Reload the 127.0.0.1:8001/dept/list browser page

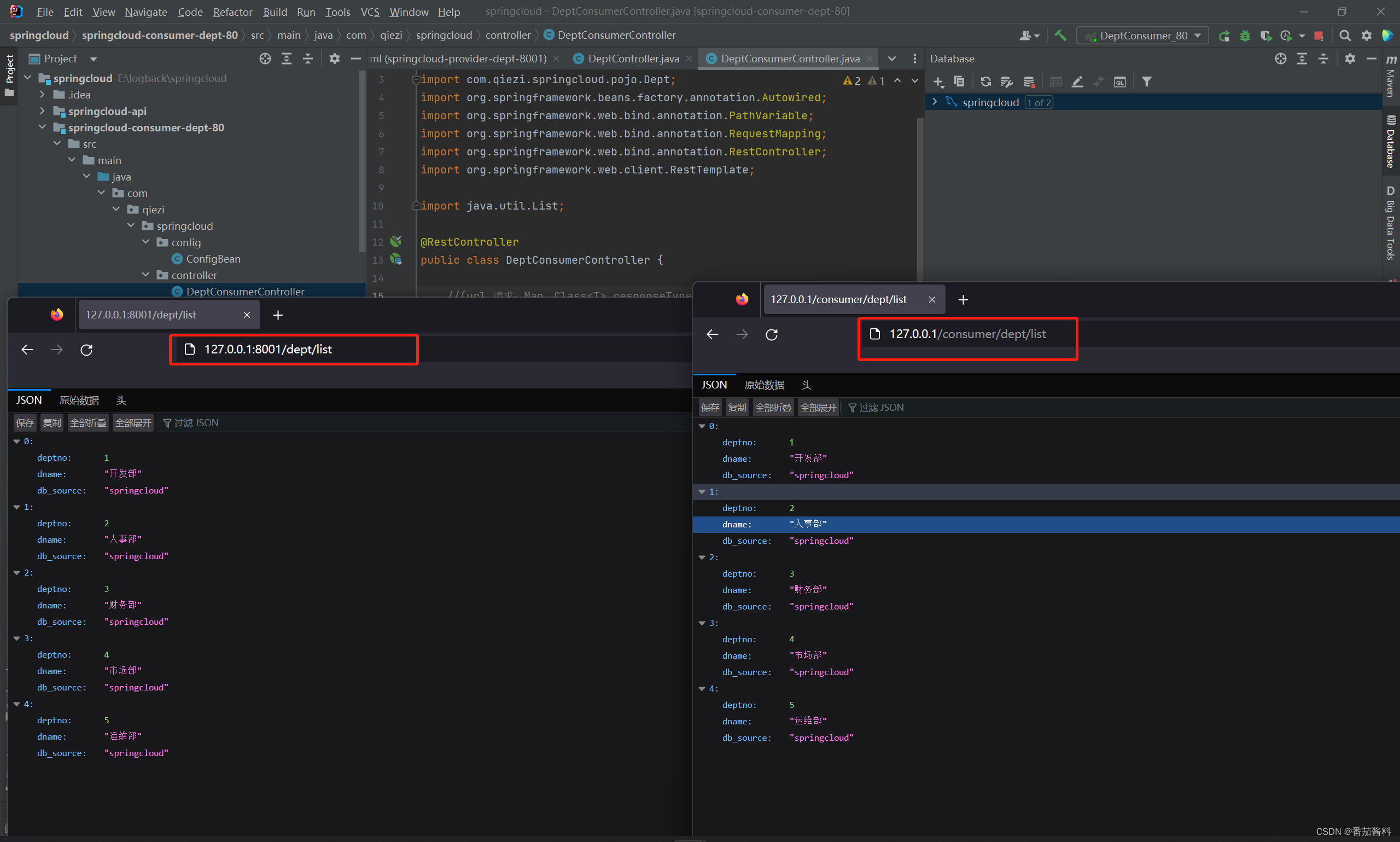pos(86,350)
